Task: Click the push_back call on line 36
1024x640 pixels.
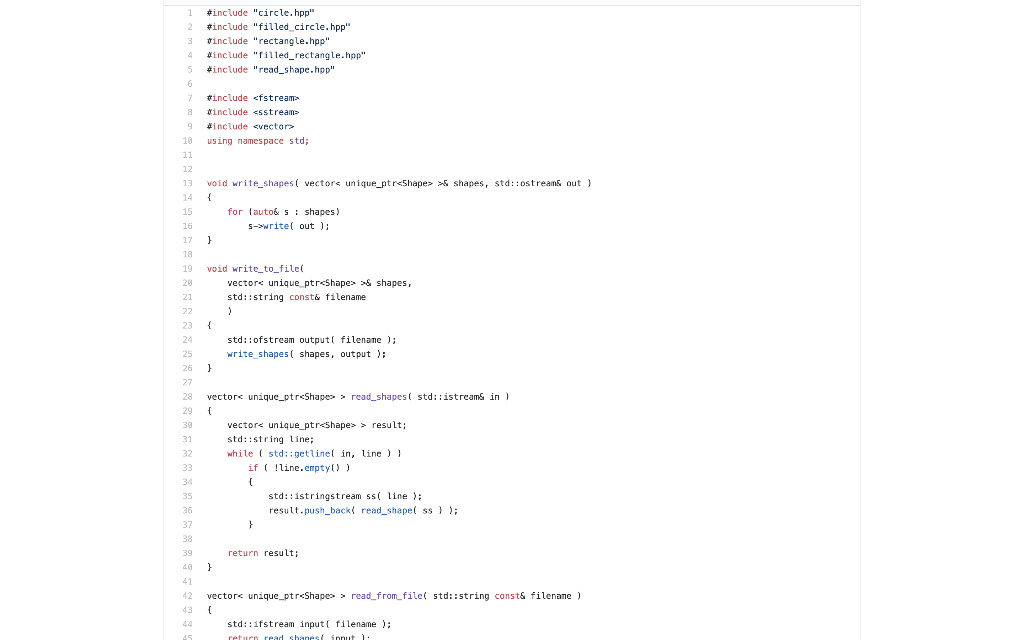Action: [327, 510]
